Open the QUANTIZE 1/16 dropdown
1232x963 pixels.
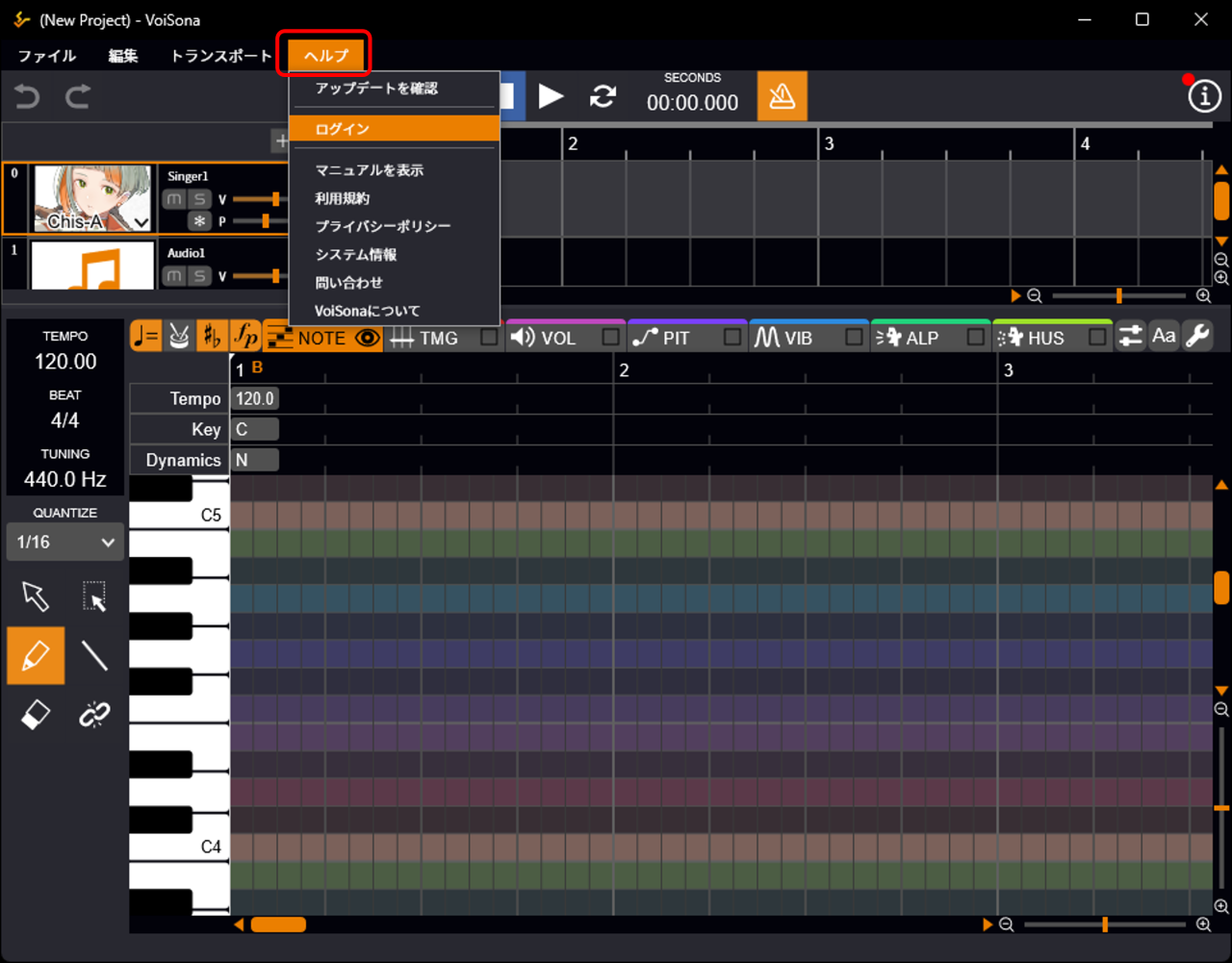click(x=65, y=542)
